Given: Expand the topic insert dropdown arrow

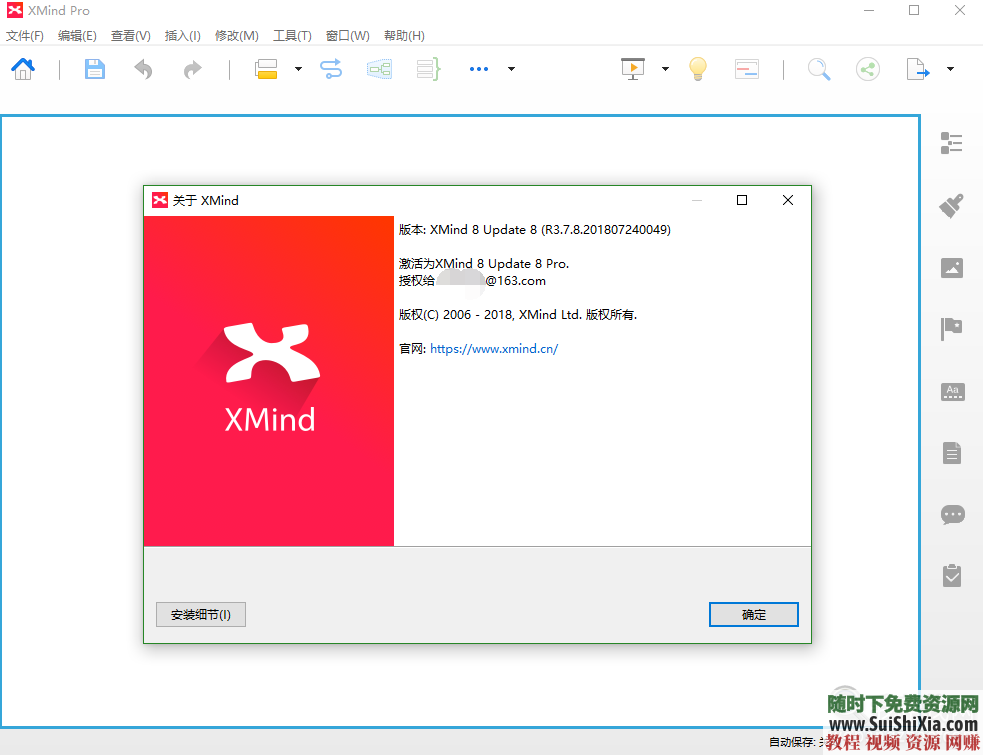Looking at the screenshot, I should 297,68.
